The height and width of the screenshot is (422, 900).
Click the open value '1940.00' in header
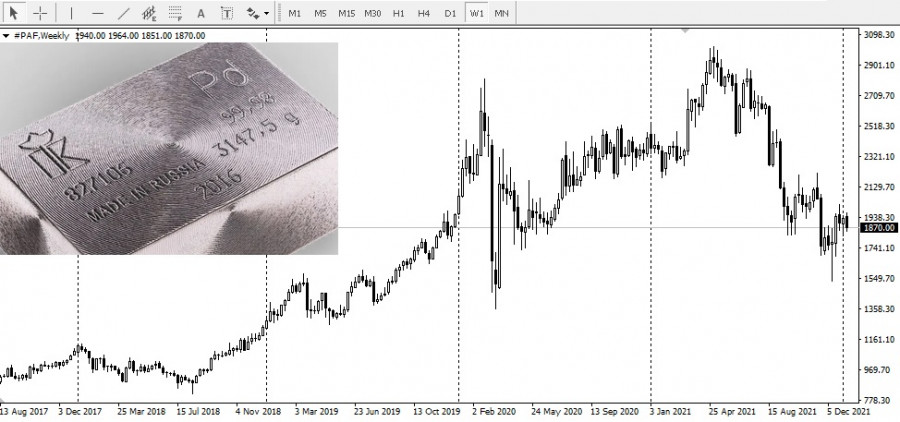point(92,36)
